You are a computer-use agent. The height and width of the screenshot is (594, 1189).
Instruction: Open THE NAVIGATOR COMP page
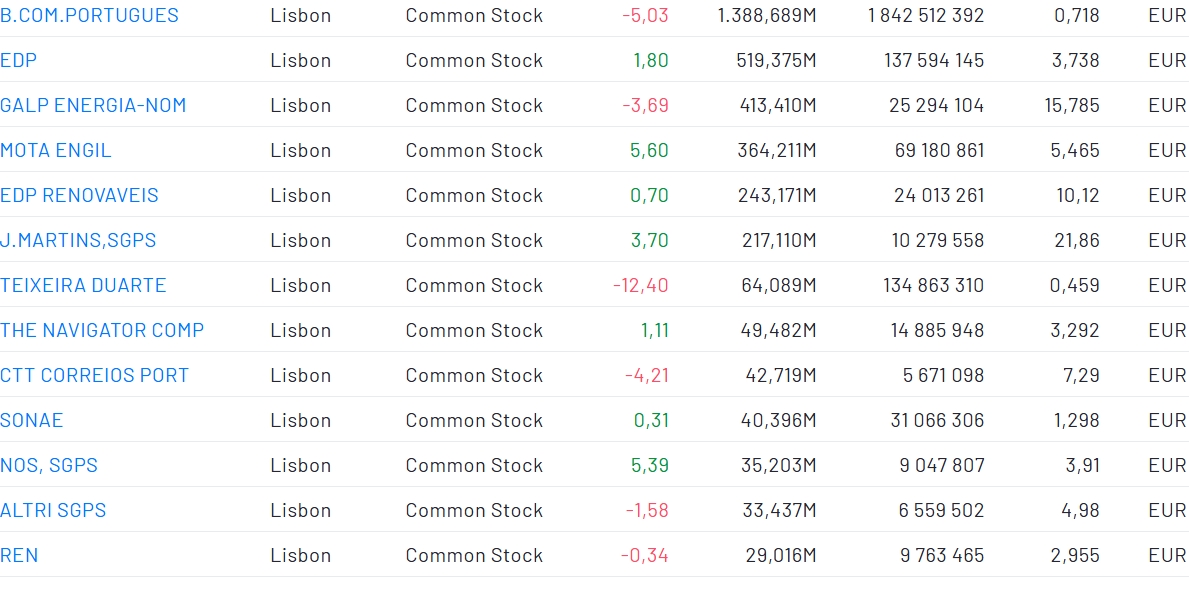pyautogui.click(x=102, y=331)
